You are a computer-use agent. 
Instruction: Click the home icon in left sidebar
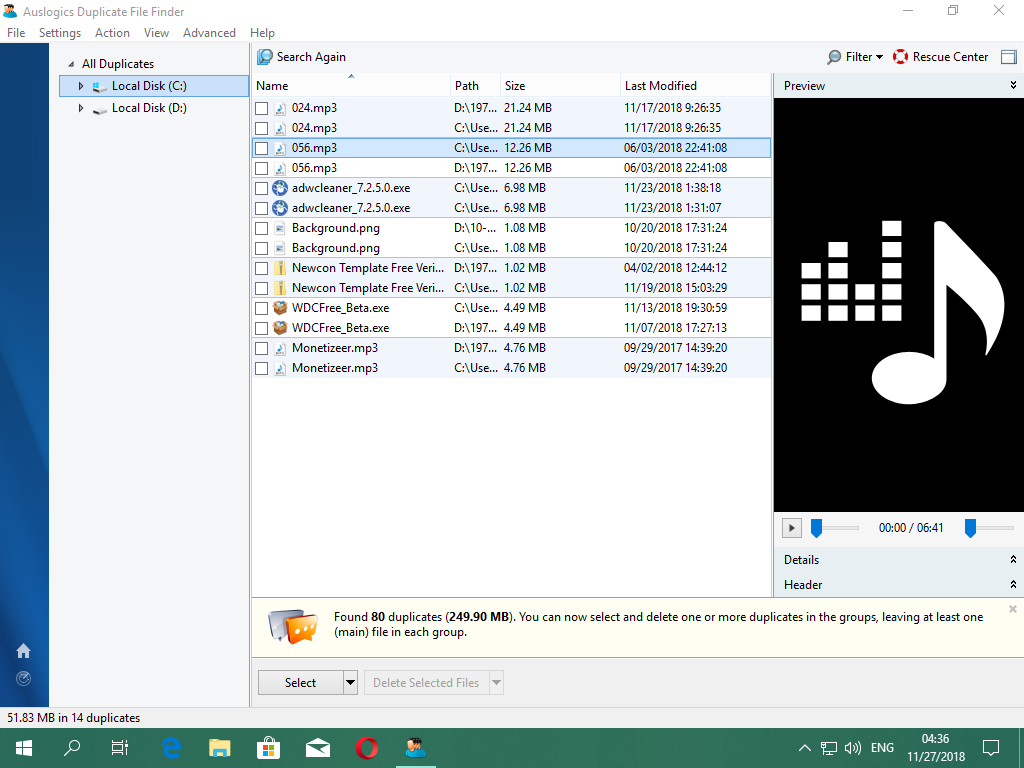[24, 651]
